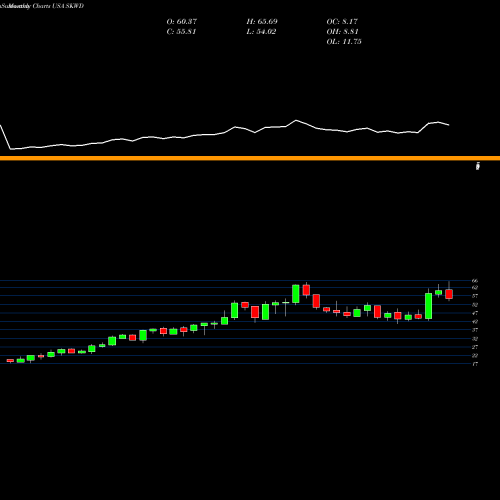Image resolution: width=500 pixels, height=500 pixels.
Task: Select the 66 price axis label
Action: (x=475, y=281)
